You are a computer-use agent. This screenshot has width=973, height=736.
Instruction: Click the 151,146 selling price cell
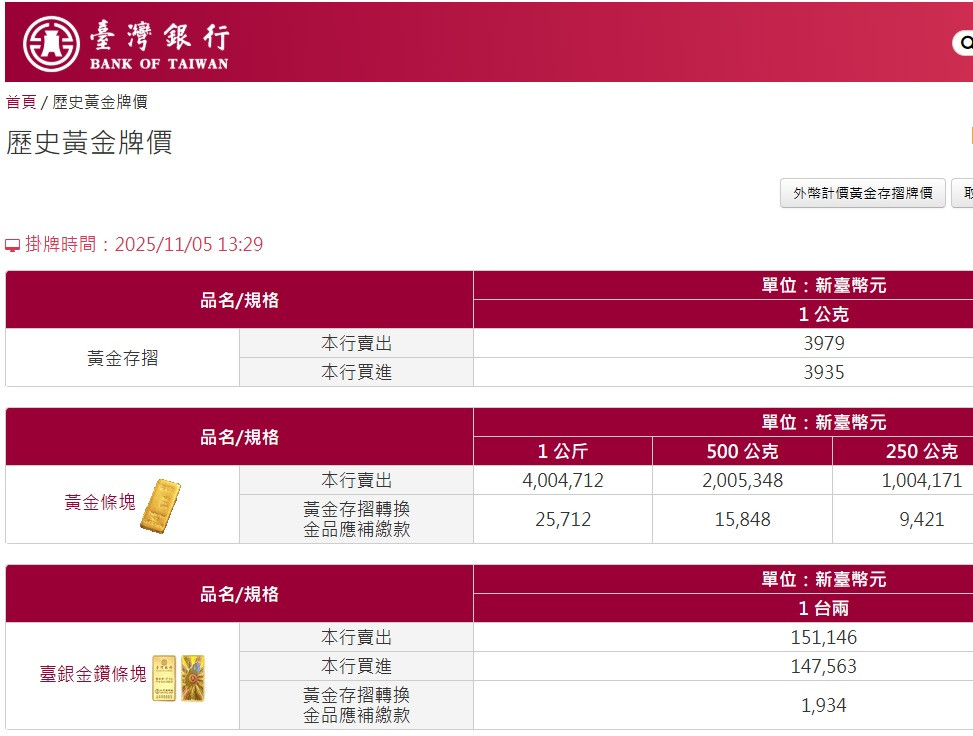824,637
